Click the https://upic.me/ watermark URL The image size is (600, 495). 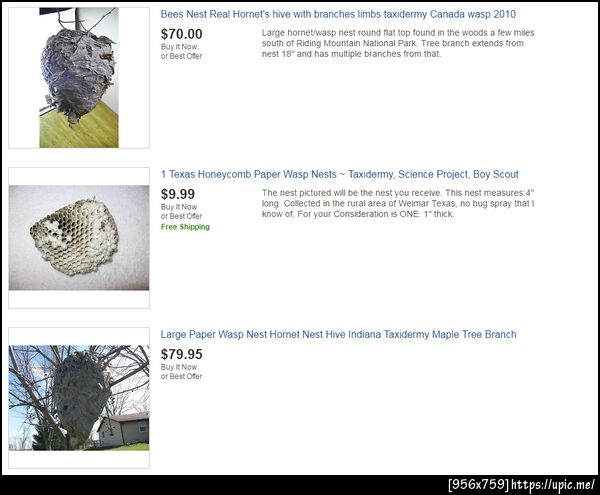point(553,485)
